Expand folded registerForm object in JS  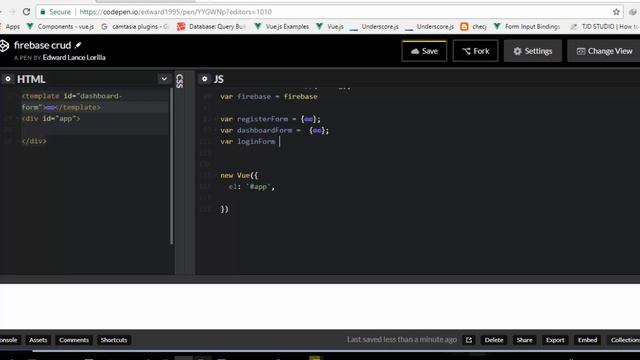tap(309, 119)
